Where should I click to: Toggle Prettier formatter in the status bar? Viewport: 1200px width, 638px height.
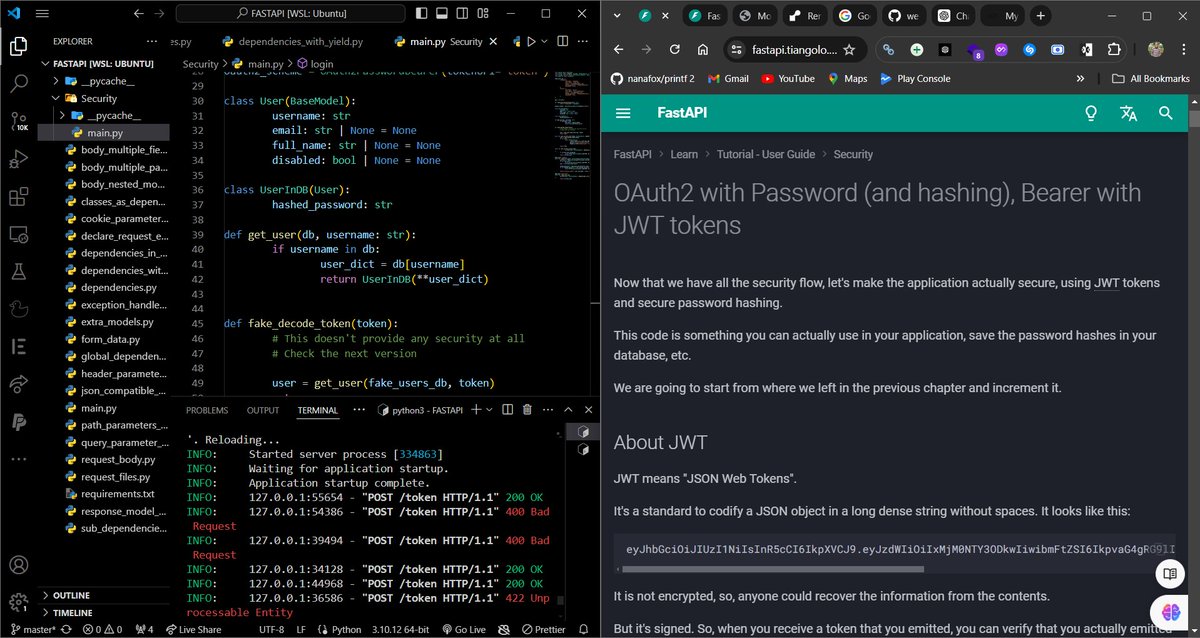click(545, 630)
